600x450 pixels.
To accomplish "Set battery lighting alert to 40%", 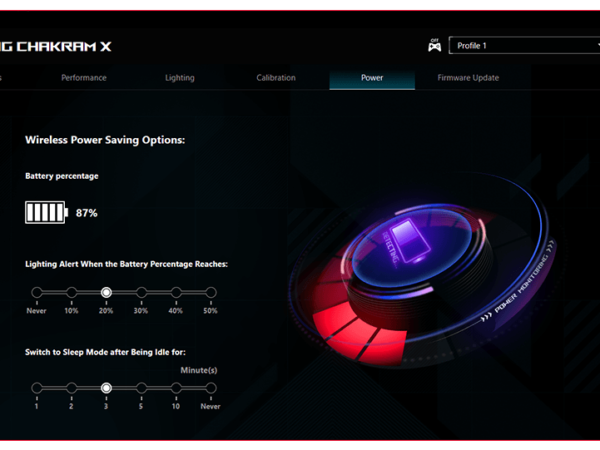I will pyautogui.click(x=176, y=293).
